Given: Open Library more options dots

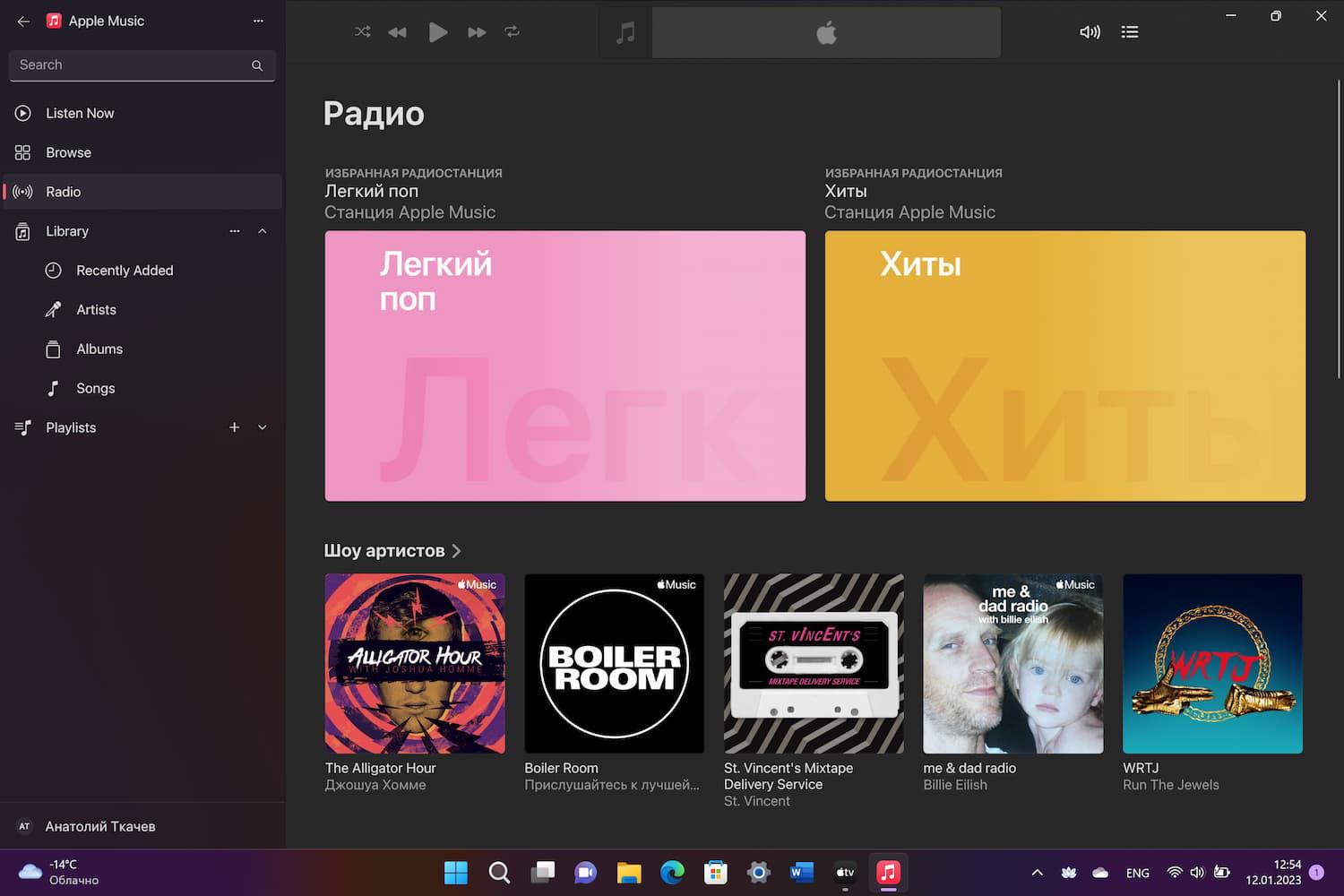Looking at the screenshot, I should [235, 231].
